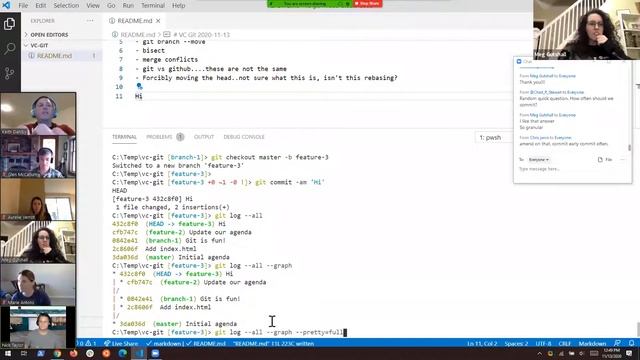Switch to the Output panel tab
Image resolution: width=640 pixels, height=360 pixels.
[x=204, y=137]
